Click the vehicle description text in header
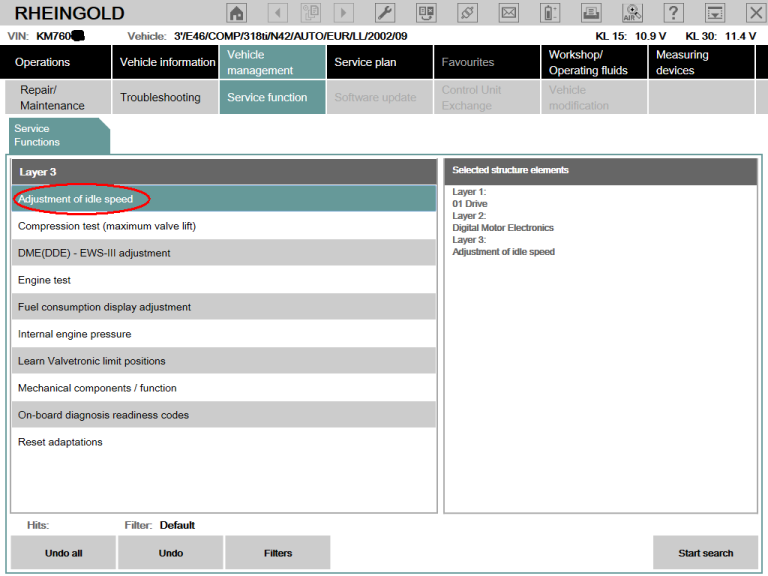The image size is (768, 576). point(290,36)
